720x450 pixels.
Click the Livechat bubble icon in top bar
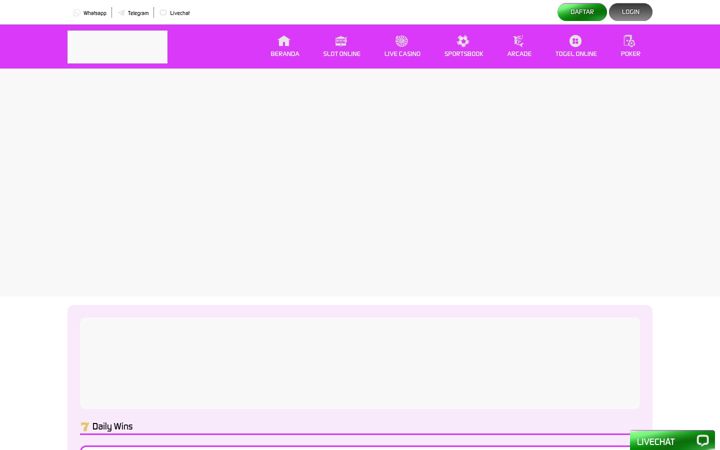pyautogui.click(x=163, y=12)
